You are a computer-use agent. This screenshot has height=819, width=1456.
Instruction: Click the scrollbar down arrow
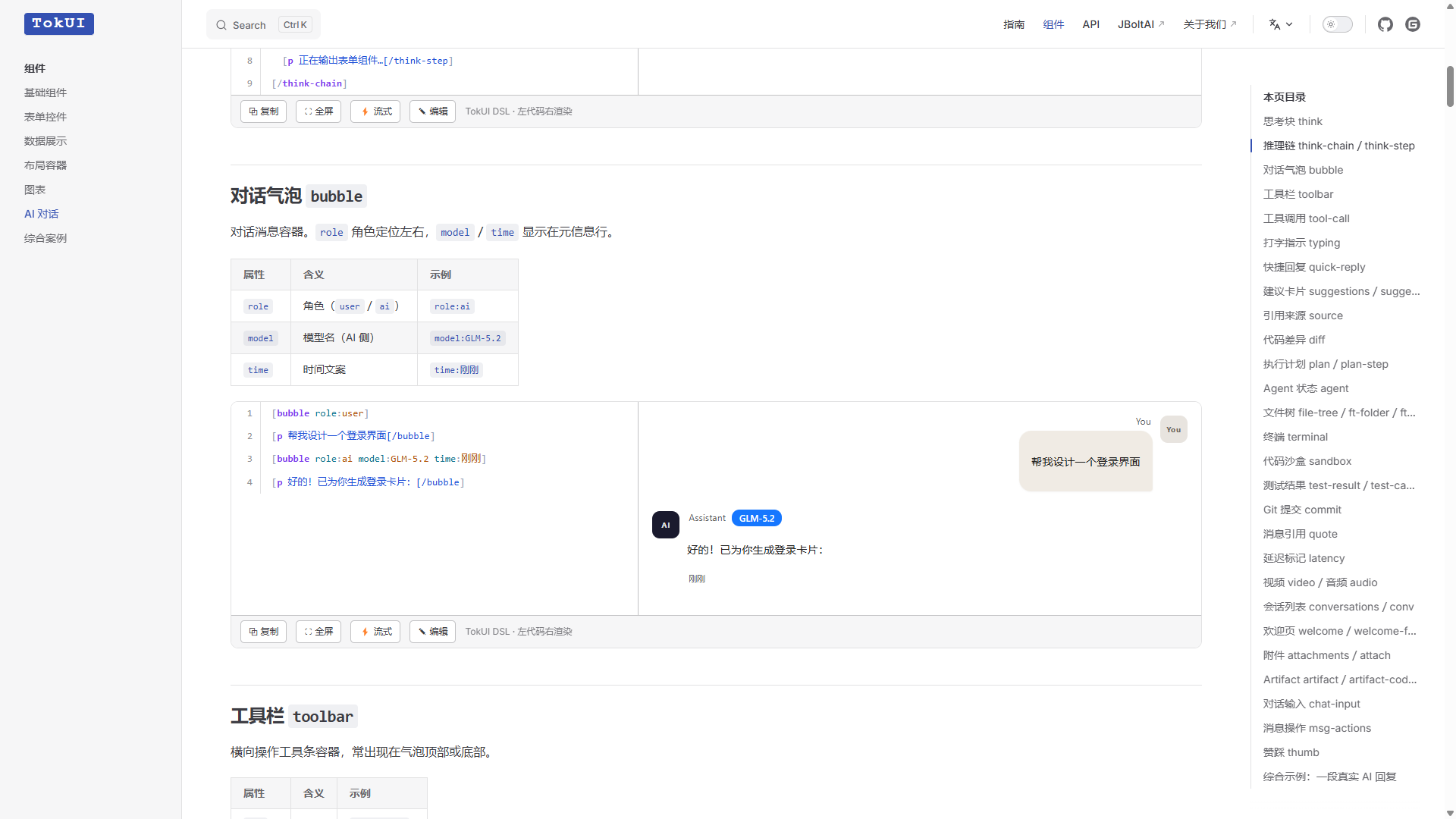click(1450, 813)
